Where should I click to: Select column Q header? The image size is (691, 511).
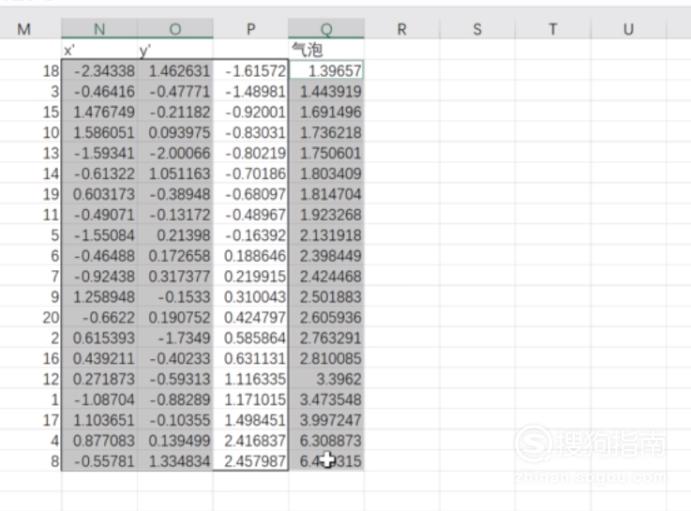click(327, 29)
